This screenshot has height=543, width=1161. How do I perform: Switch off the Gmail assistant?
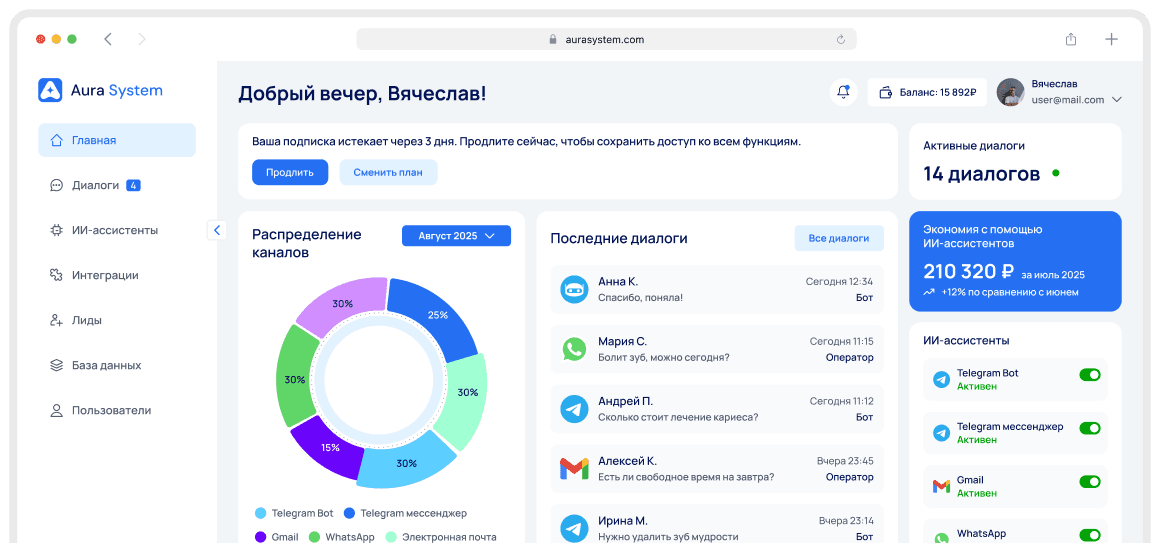(1090, 482)
